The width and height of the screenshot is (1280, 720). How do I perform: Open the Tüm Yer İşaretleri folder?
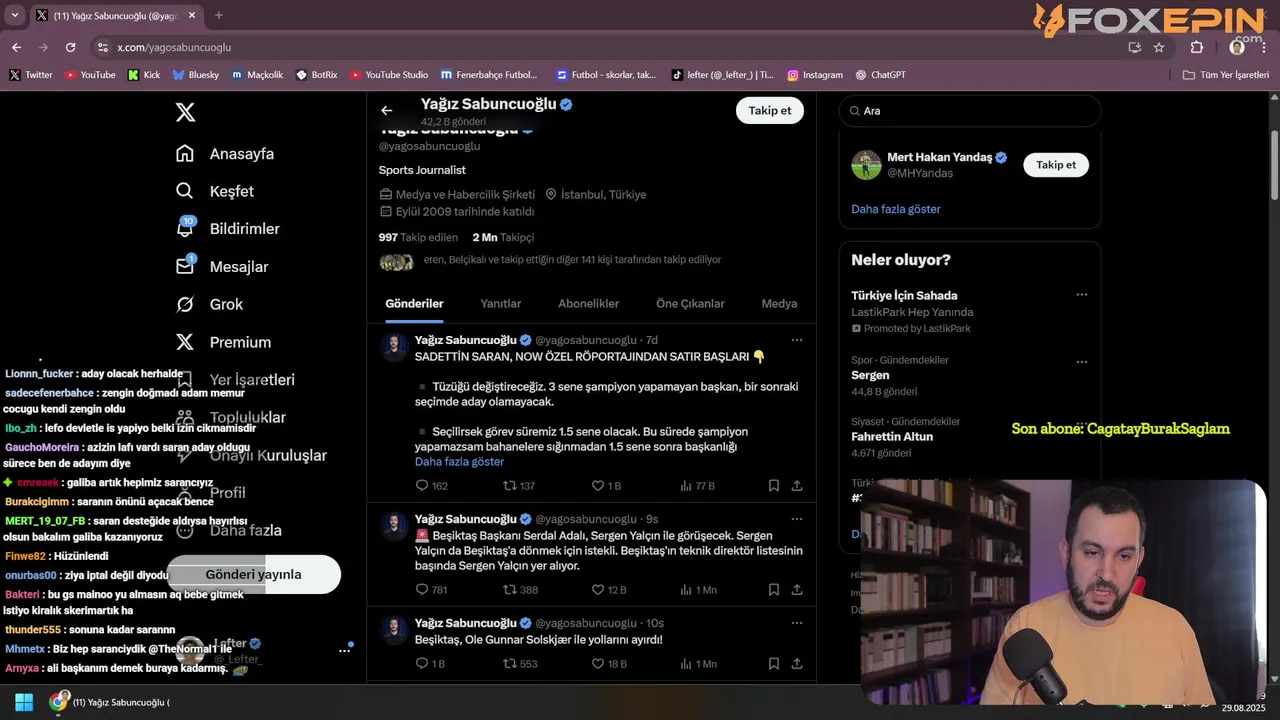pos(1225,75)
